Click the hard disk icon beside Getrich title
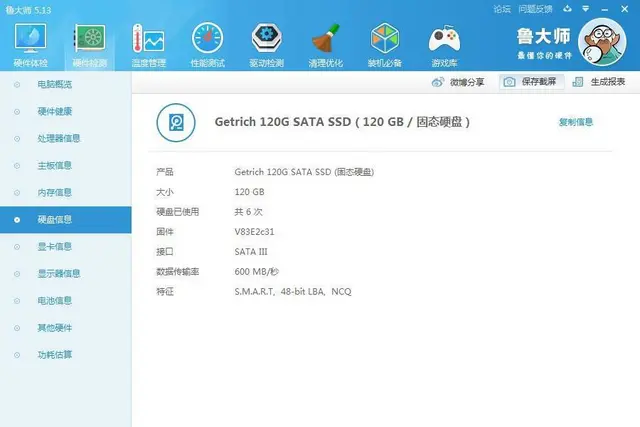 [x=176, y=122]
